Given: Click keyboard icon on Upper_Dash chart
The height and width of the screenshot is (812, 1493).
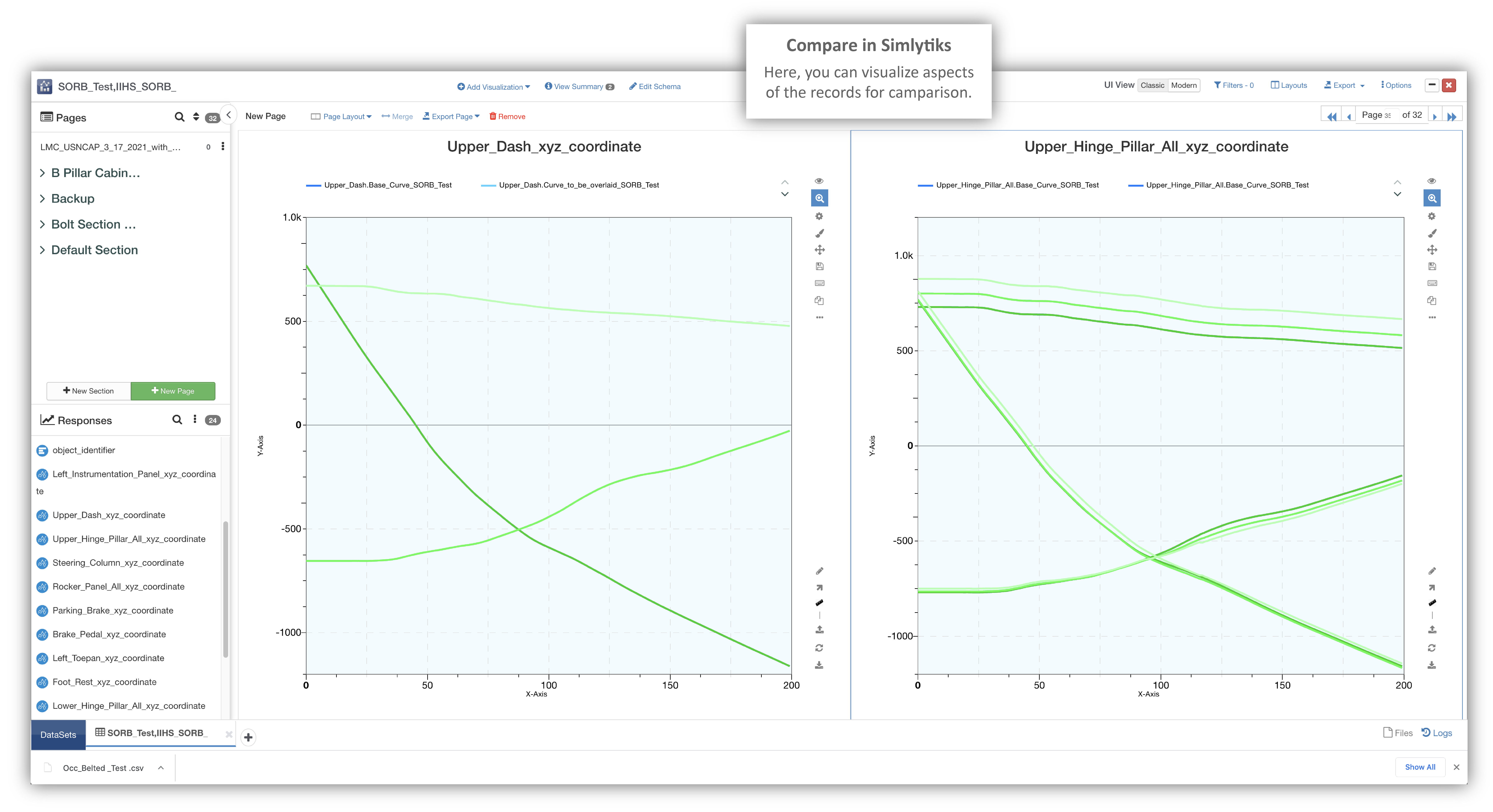Looking at the screenshot, I should (x=819, y=283).
